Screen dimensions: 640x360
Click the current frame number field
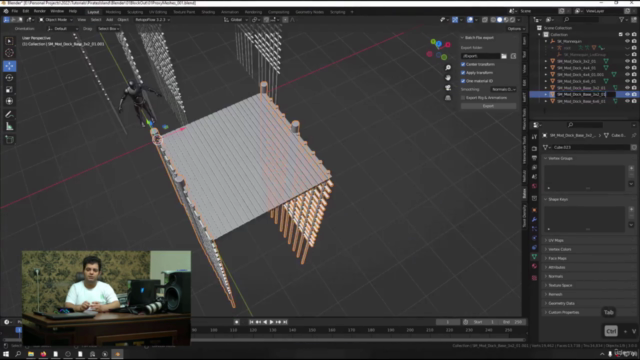(448, 322)
